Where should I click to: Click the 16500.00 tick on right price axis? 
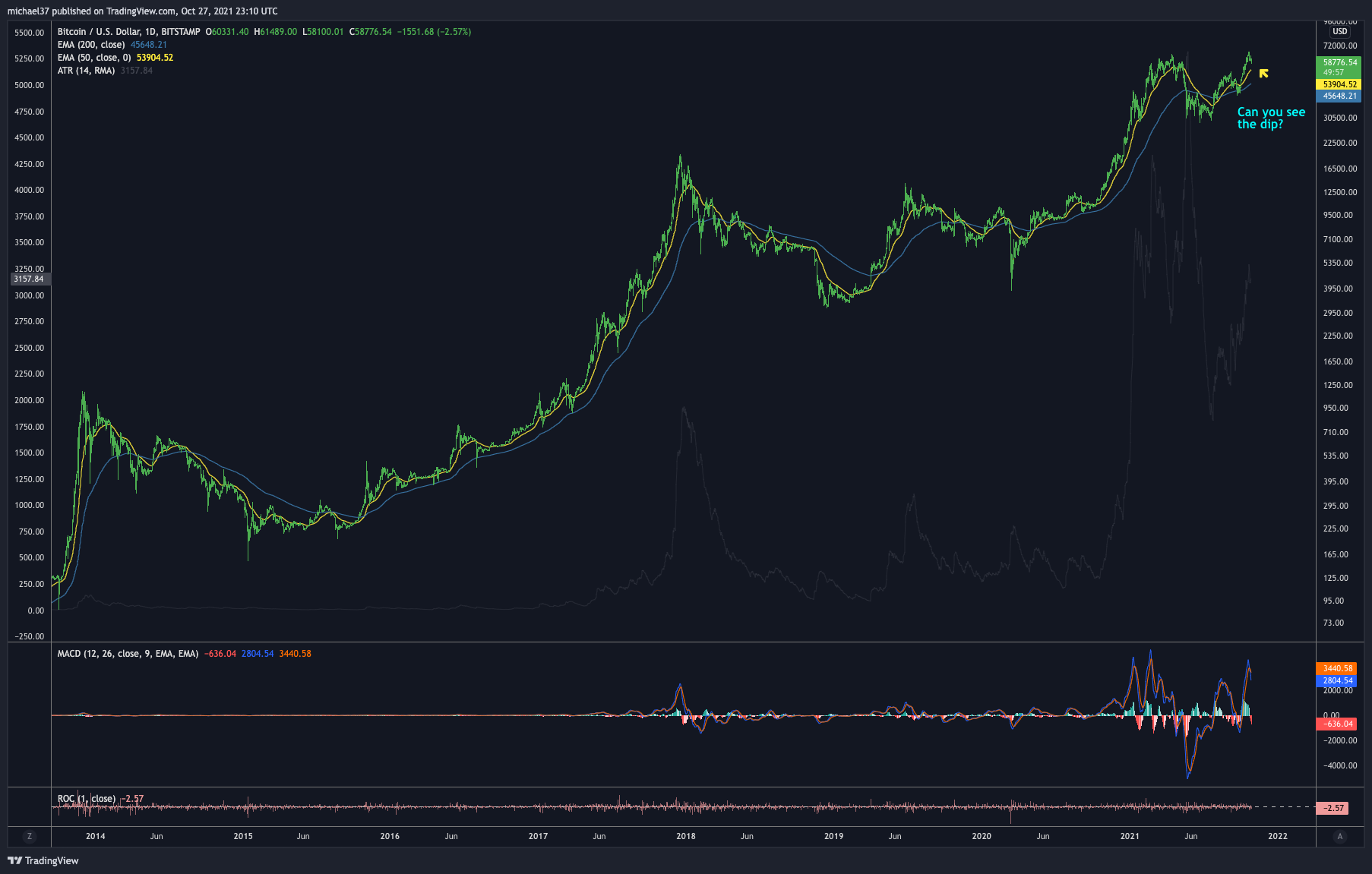(x=1339, y=169)
